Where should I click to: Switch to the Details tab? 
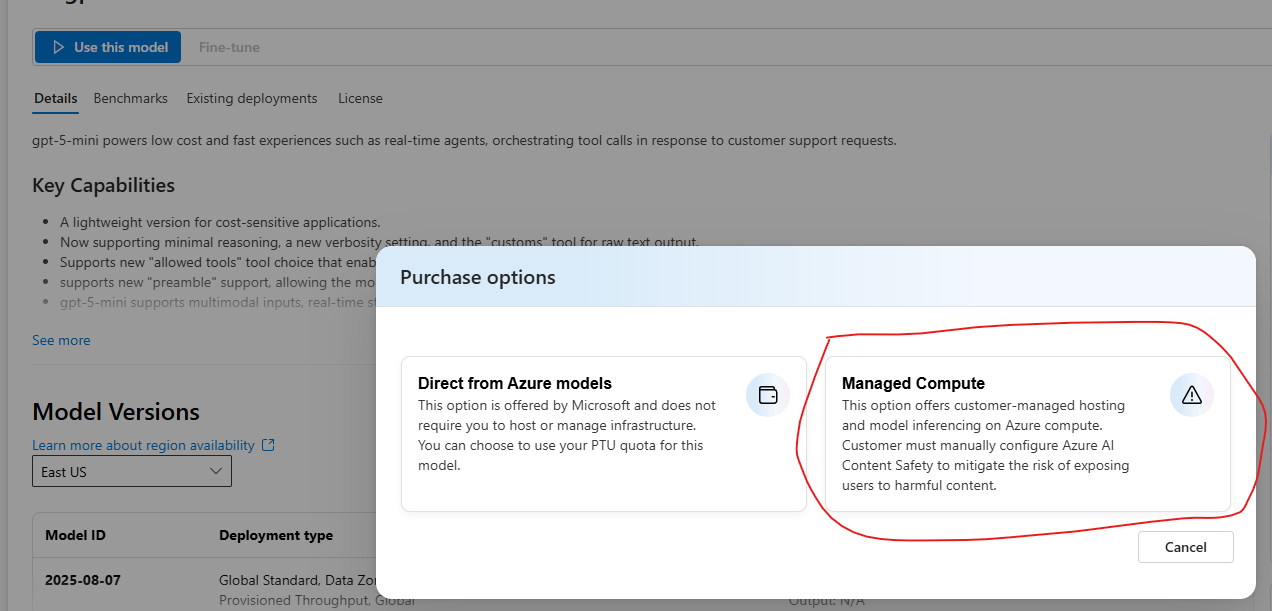tap(55, 99)
